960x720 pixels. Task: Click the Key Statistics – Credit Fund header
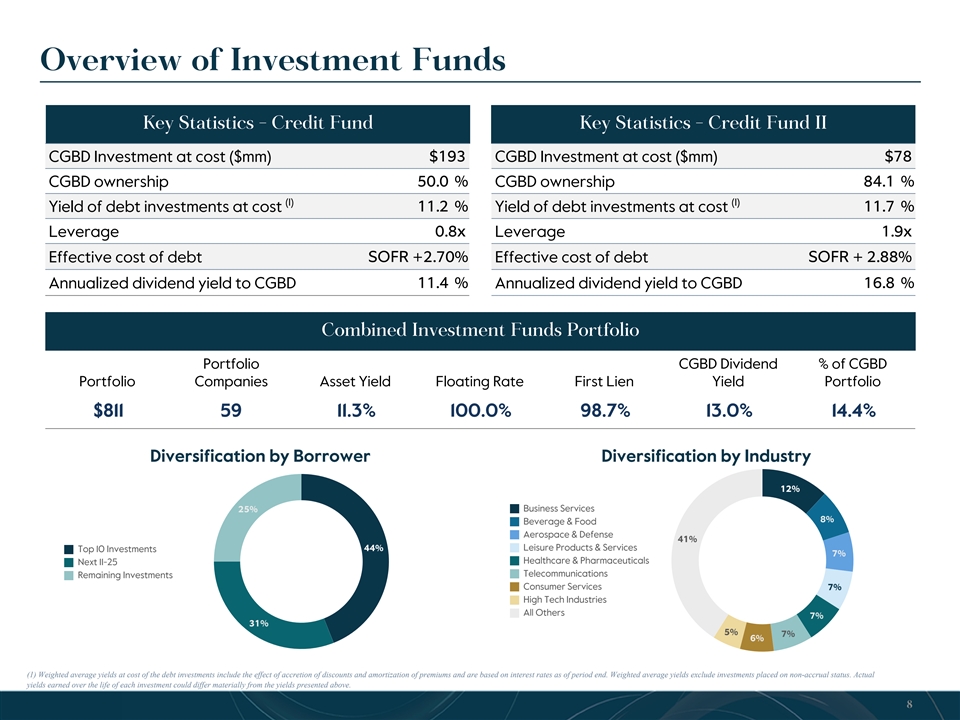tap(258, 123)
